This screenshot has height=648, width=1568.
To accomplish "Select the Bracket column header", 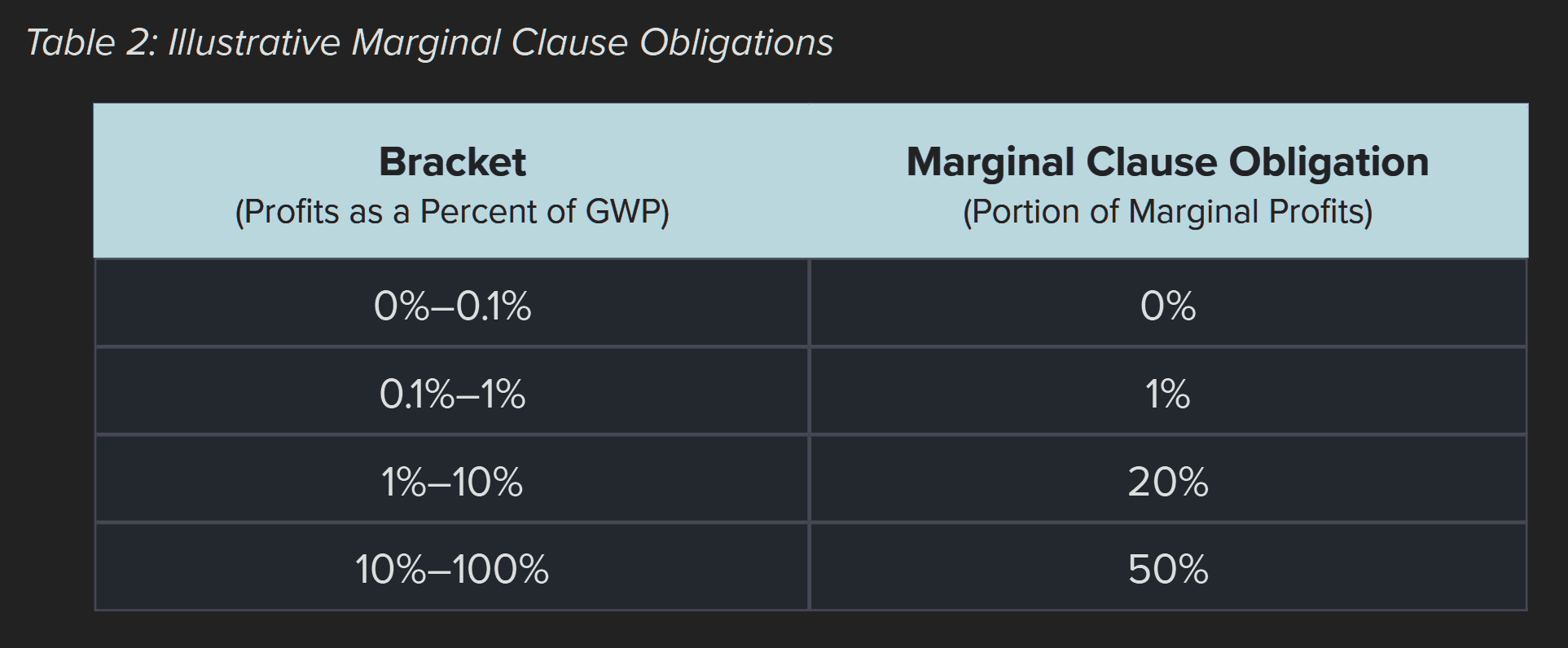I will 452,181.
